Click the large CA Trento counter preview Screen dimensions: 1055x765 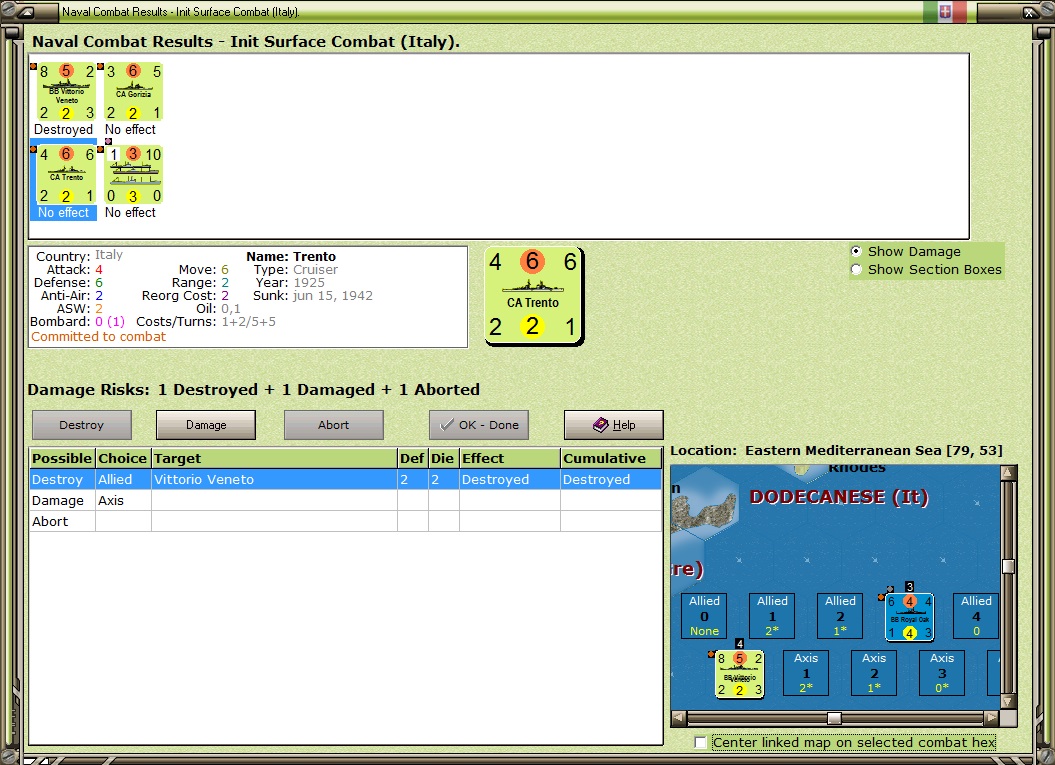click(534, 297)
